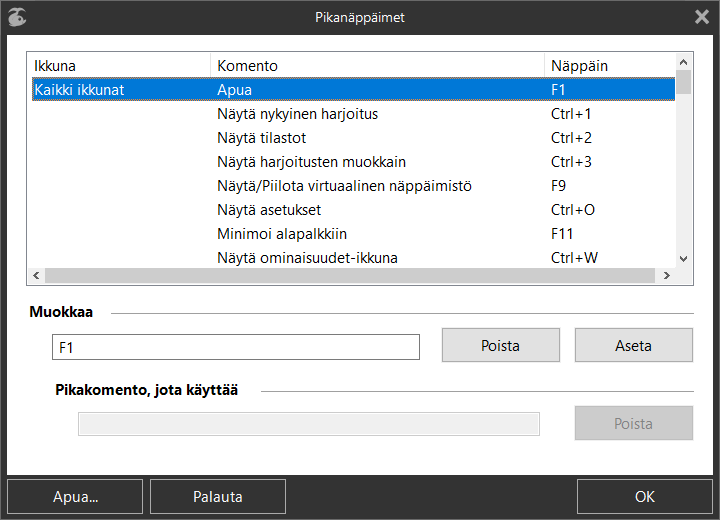Close the Pikanäppäimet dialog
Viewport: 720px width, 520px height.
702,17
